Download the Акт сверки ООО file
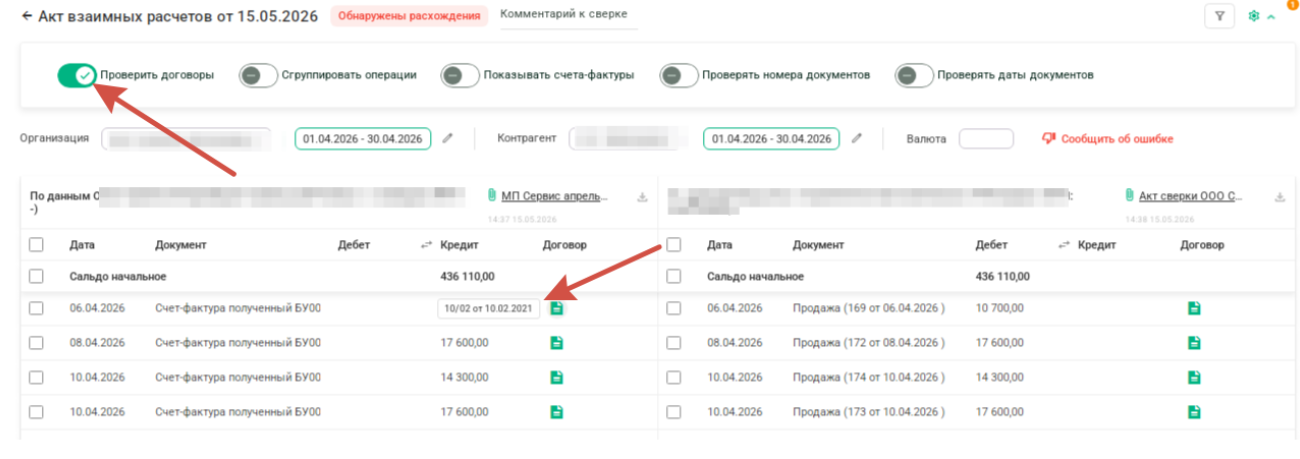Image resolution: width=1300 pixels, height=459 pixels. click(x=1280, y=197)
